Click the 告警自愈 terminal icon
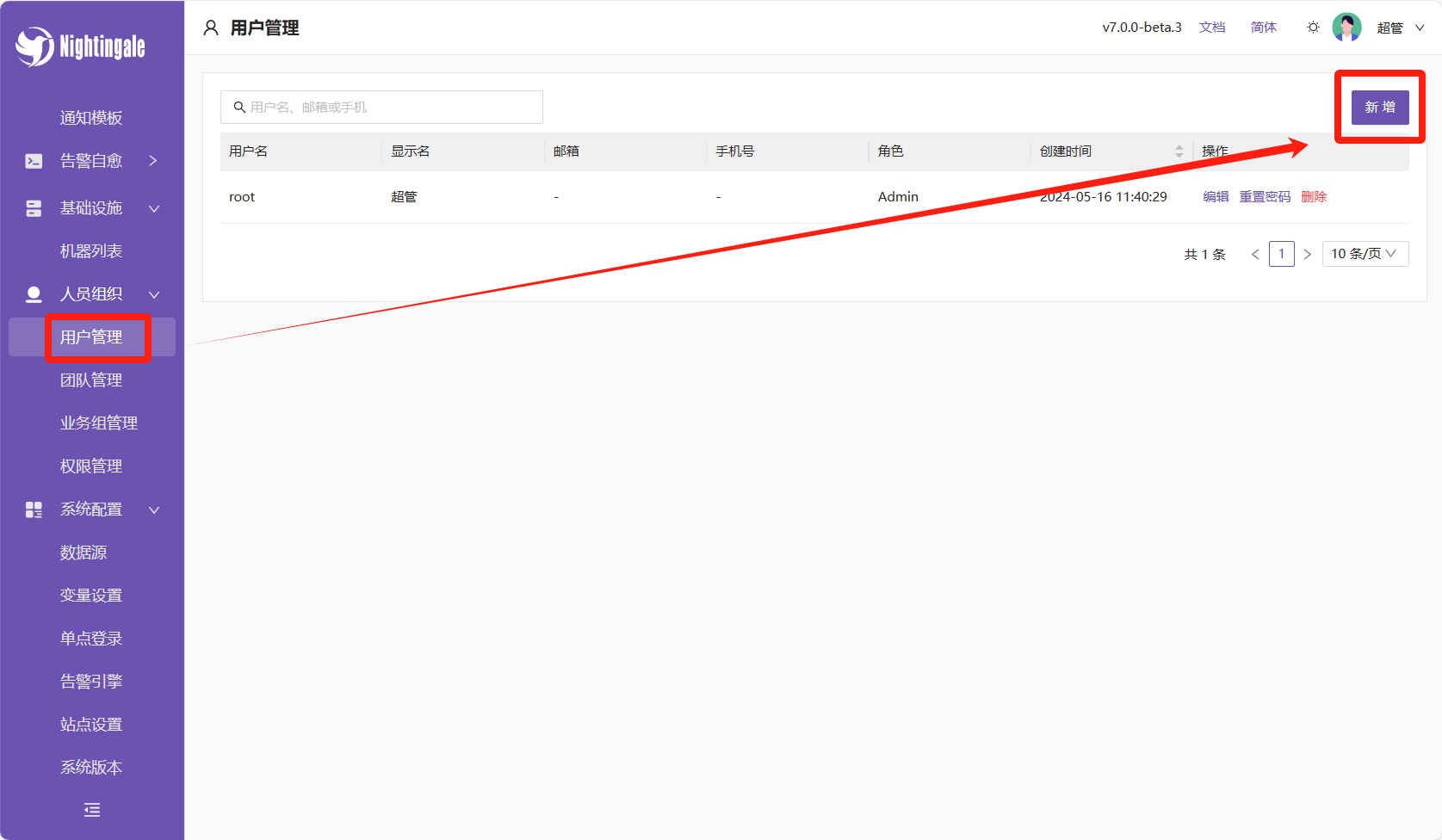 (34, 161)
